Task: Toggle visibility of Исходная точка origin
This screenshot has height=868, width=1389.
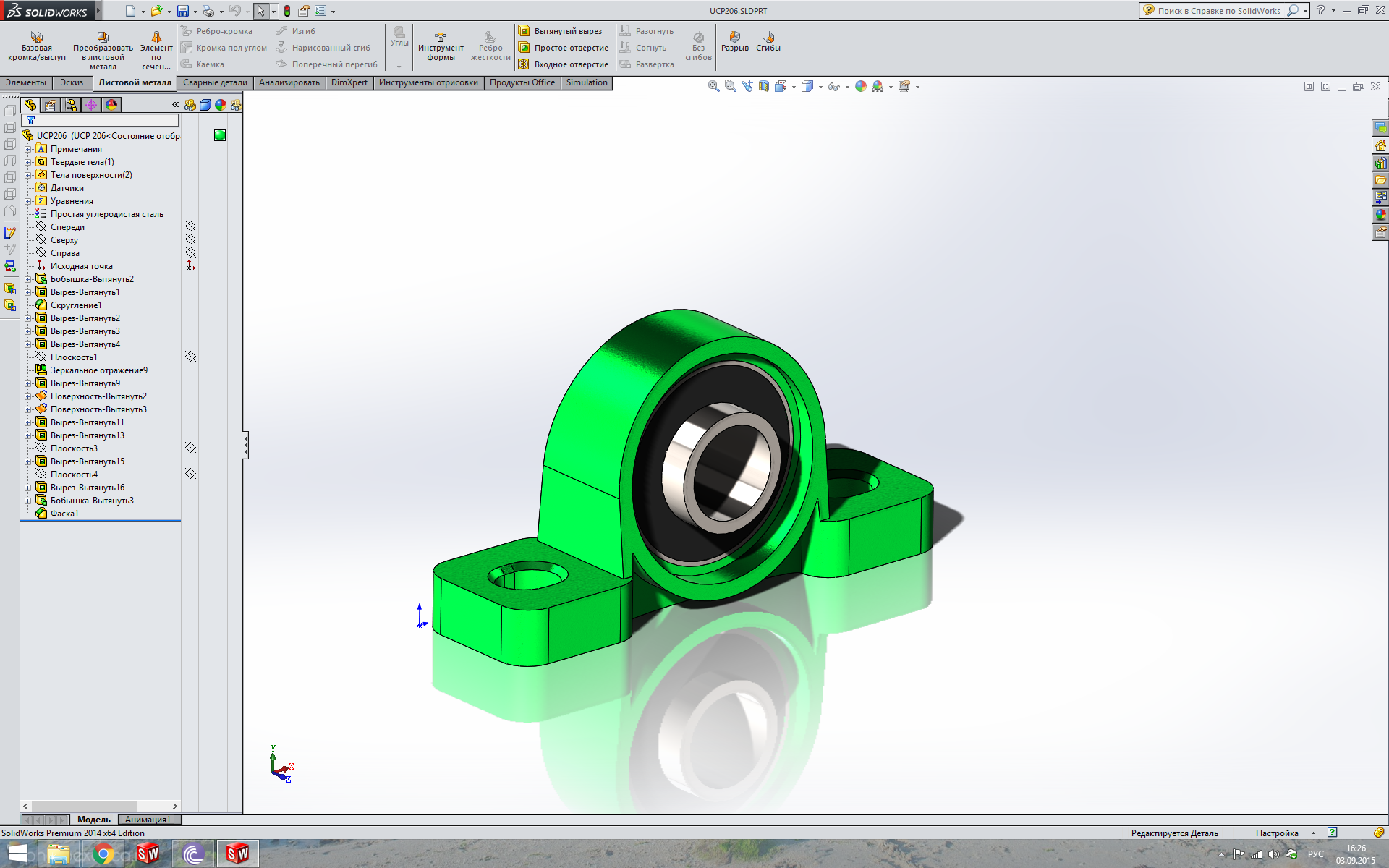Action: click(x=190, y=265)
